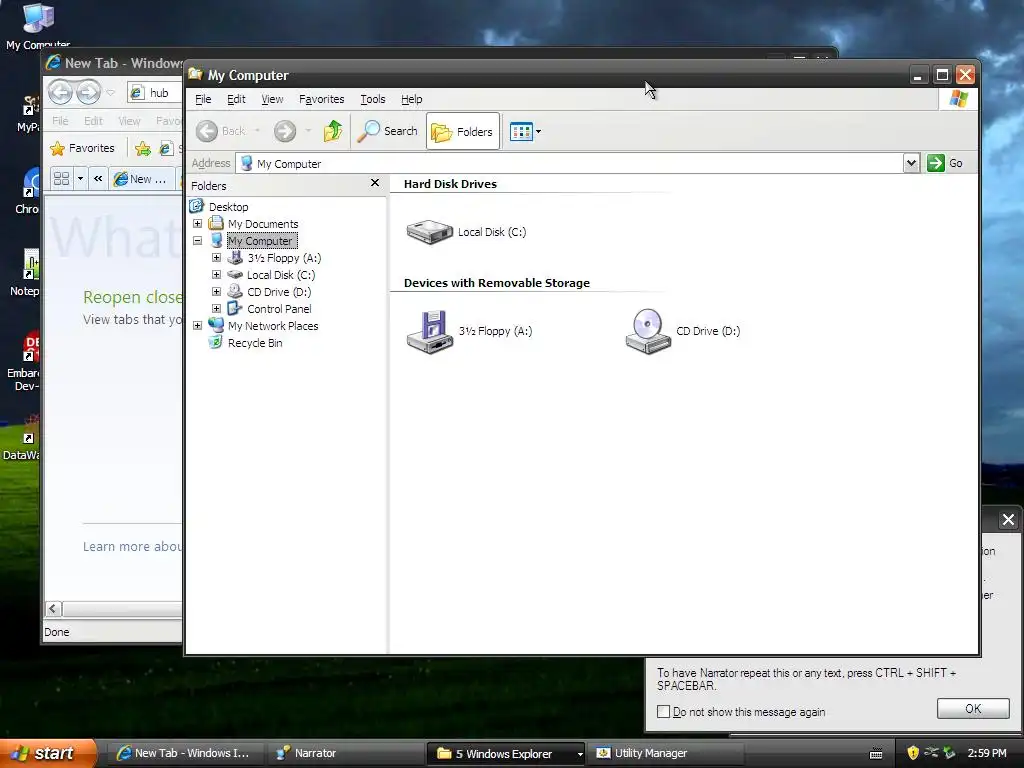Click Devices with Removable Storage header
Screen dimensions: 1024x768
click(496, 283)
